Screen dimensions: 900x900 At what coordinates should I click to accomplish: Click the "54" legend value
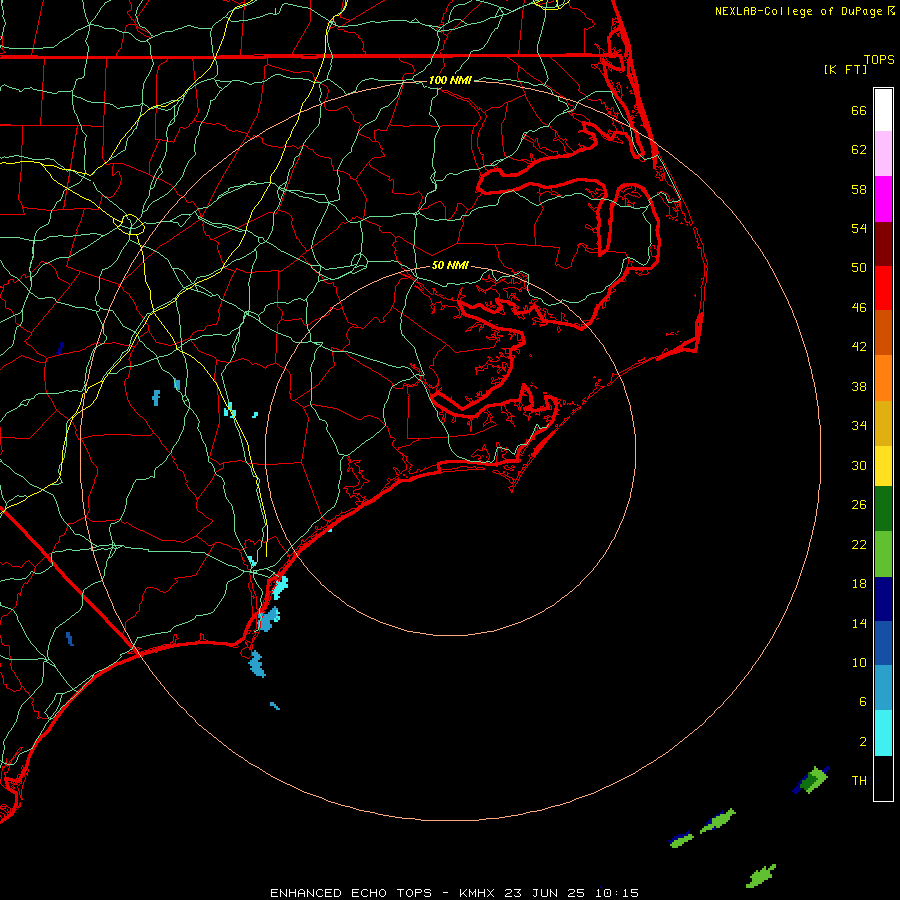click(859, 228)
